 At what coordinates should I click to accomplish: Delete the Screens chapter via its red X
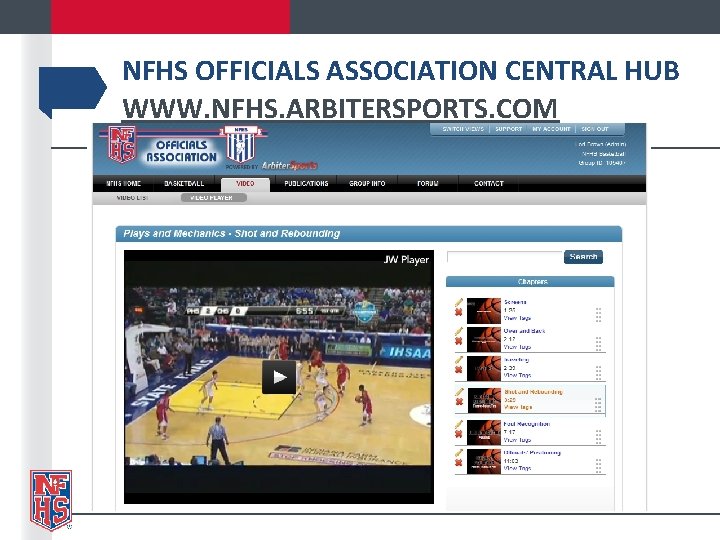click(458, 312)
